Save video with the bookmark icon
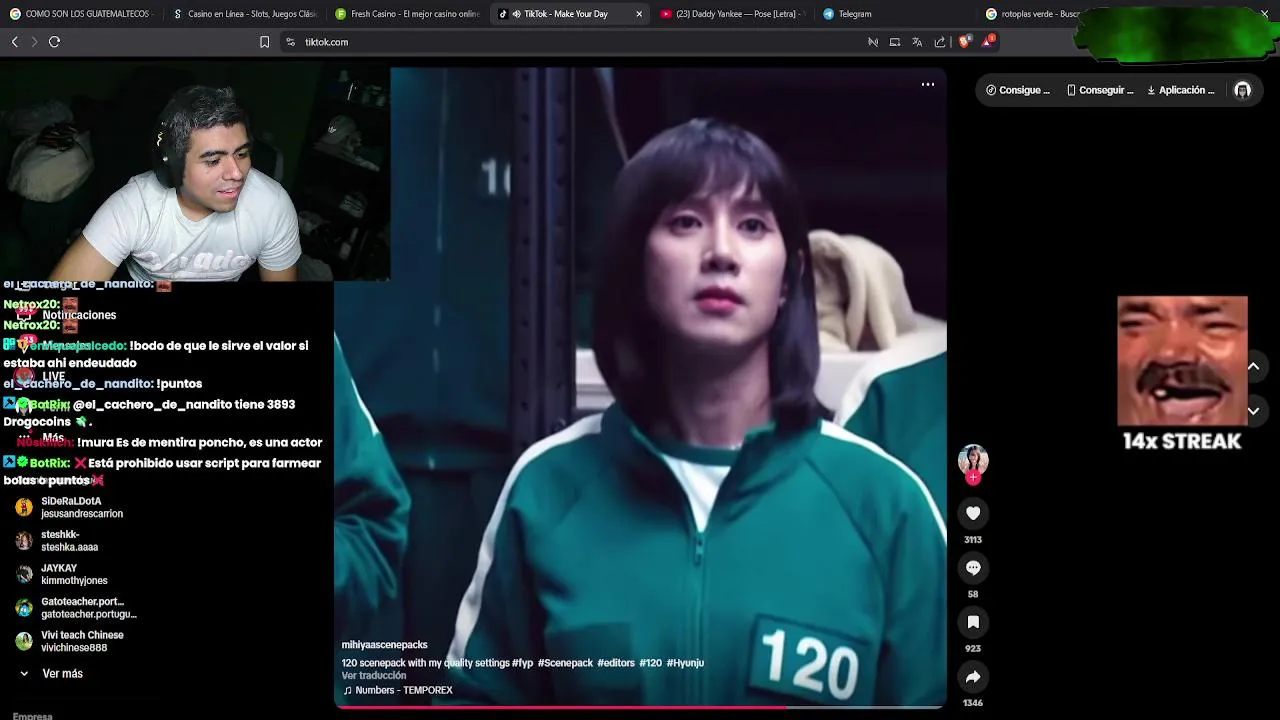1280x720 pixels. (973, 622)
